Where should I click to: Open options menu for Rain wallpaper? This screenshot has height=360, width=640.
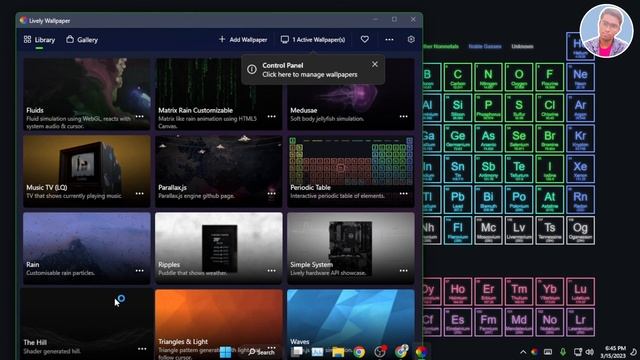pos(140,271)
